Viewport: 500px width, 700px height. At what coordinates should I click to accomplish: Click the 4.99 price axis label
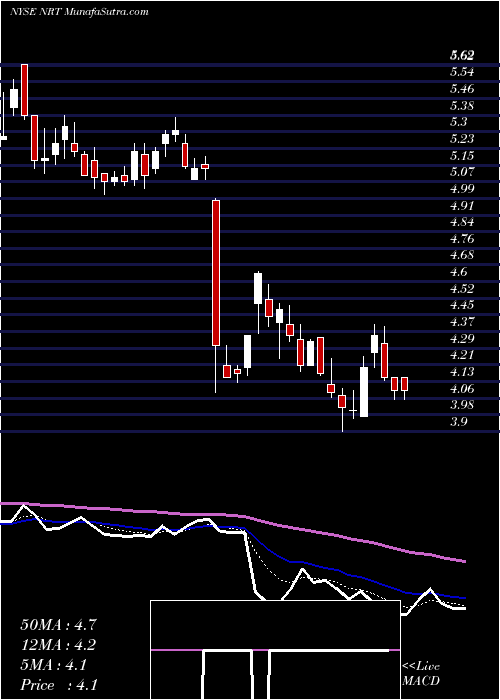click(x=462, y=189)
